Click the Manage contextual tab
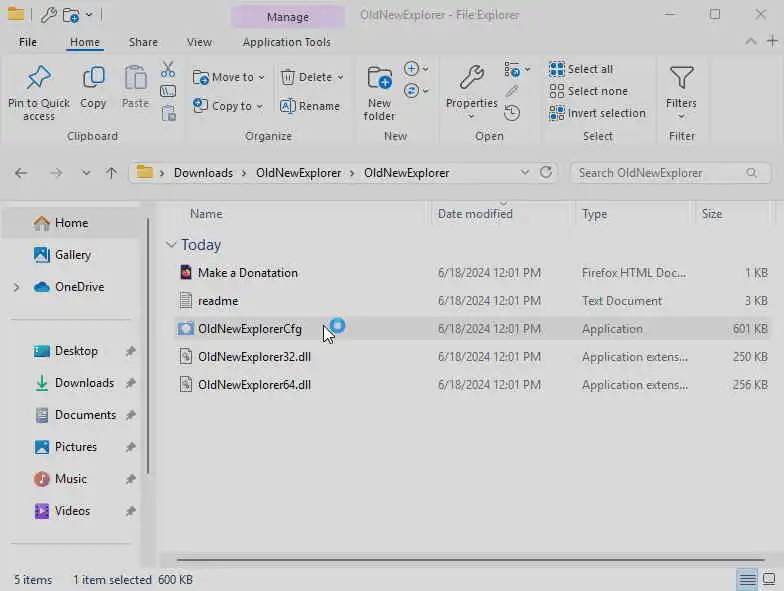This screenshot has width=784, height=591. pos(288,17)
